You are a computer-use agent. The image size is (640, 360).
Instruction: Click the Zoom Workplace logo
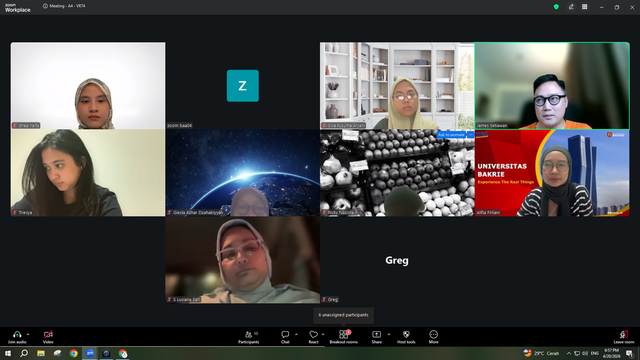[x=18, y=8]
